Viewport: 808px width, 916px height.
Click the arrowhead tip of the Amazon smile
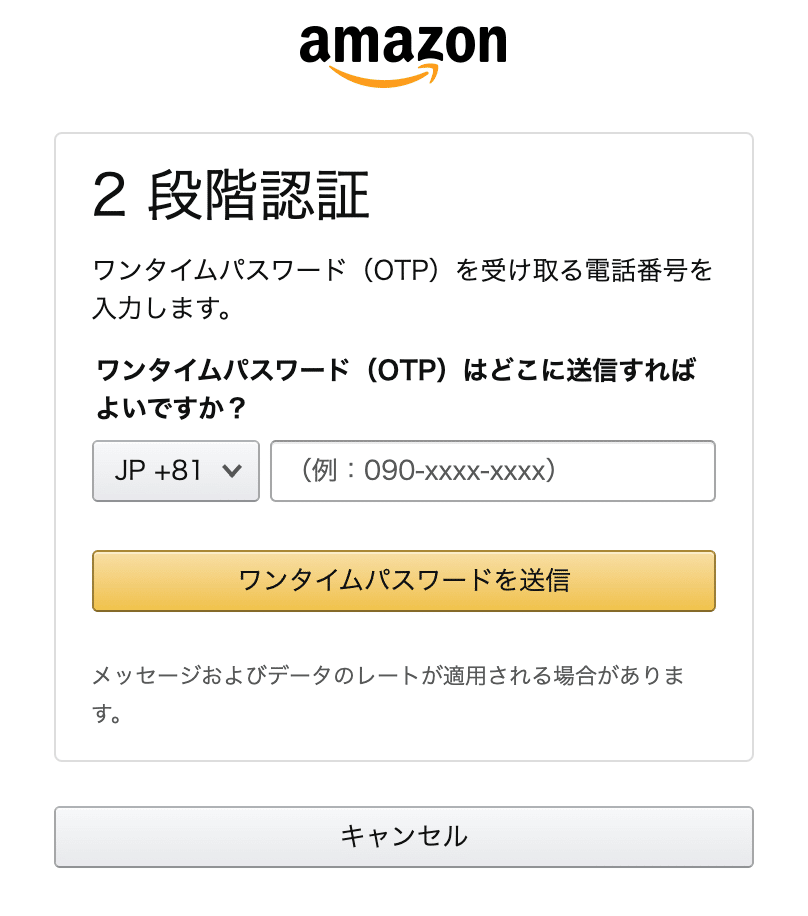[x=434, y=72]
